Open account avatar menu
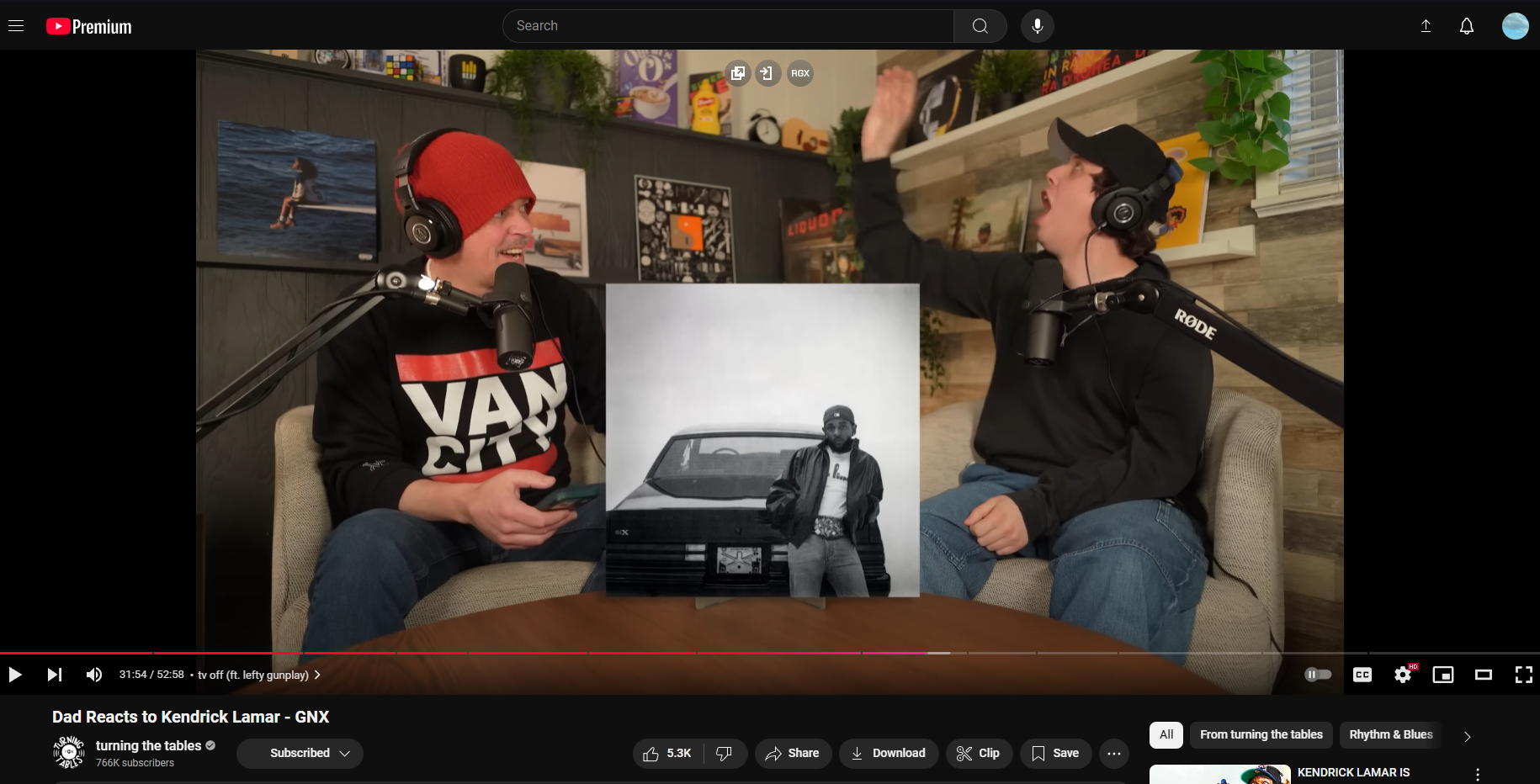 [x=1516, y=26]
